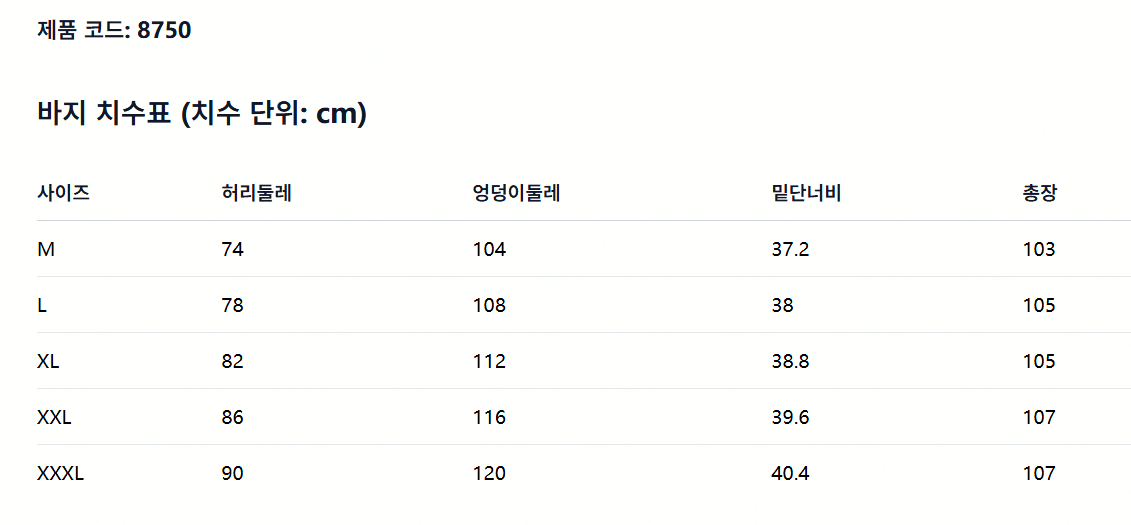Click hem width value 37.2
Screen dimensions: 1131x525
[791, 250]
